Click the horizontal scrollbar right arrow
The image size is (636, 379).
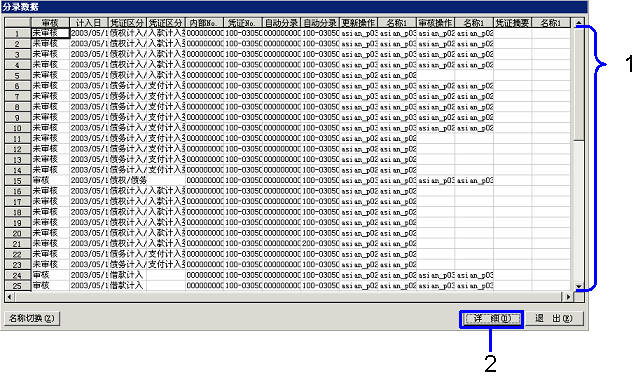pos(568,297)
